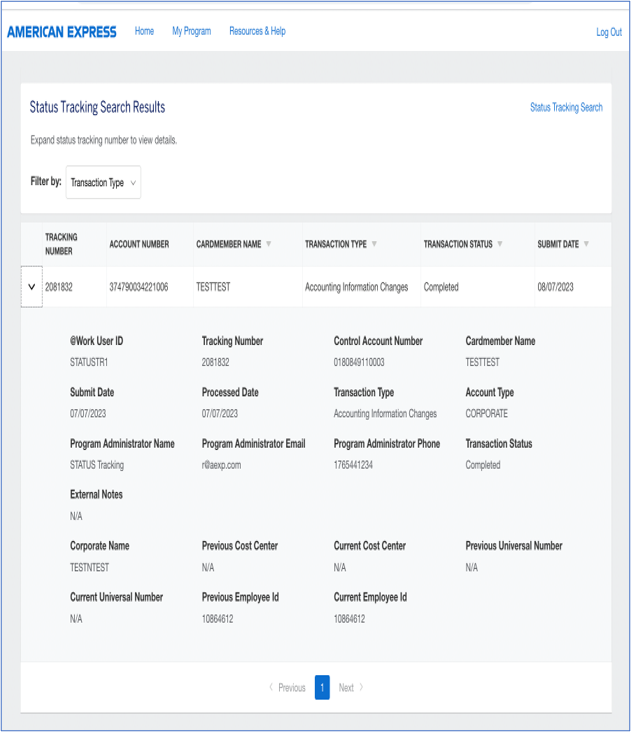Open the Submit Date column filter icon
The image size is (631, 732).
(x=587, y=244)
